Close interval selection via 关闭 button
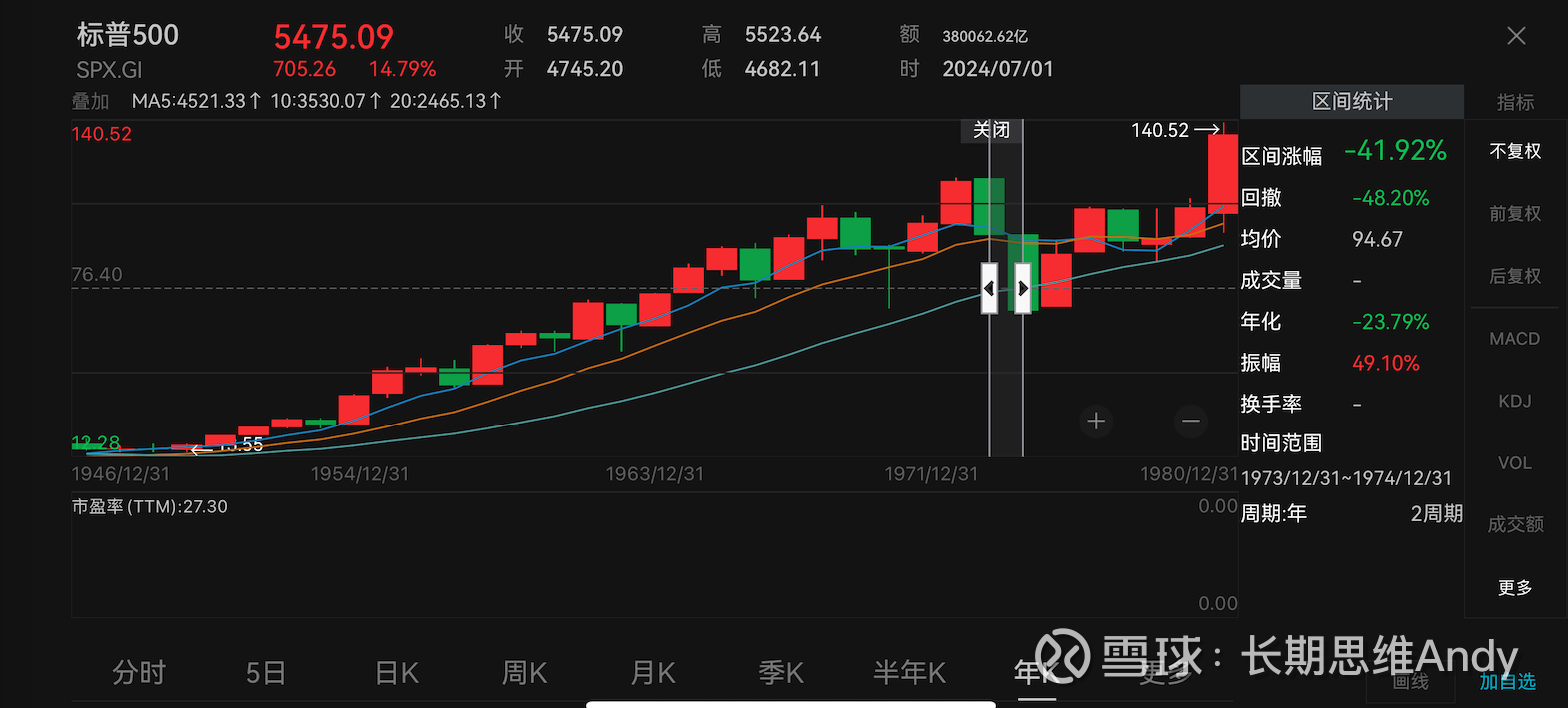Viewport: 1568px width, 708px height. [x=991, y=130]
